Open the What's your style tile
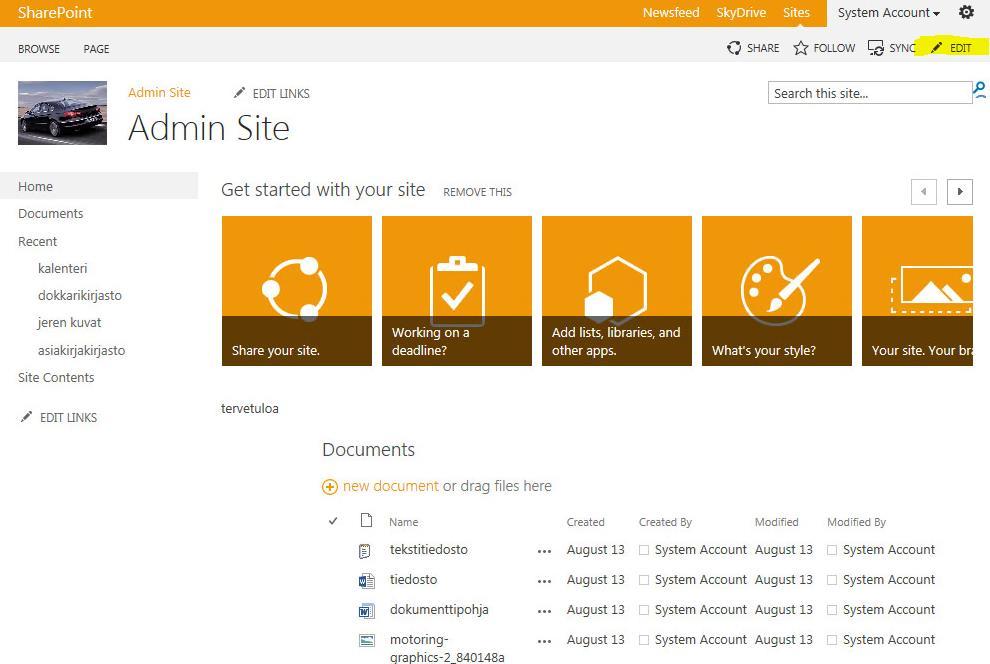 point(777,290)
